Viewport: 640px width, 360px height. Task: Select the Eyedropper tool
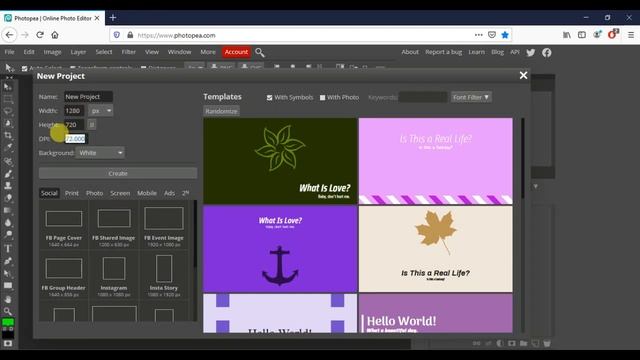tap(8, 147)
